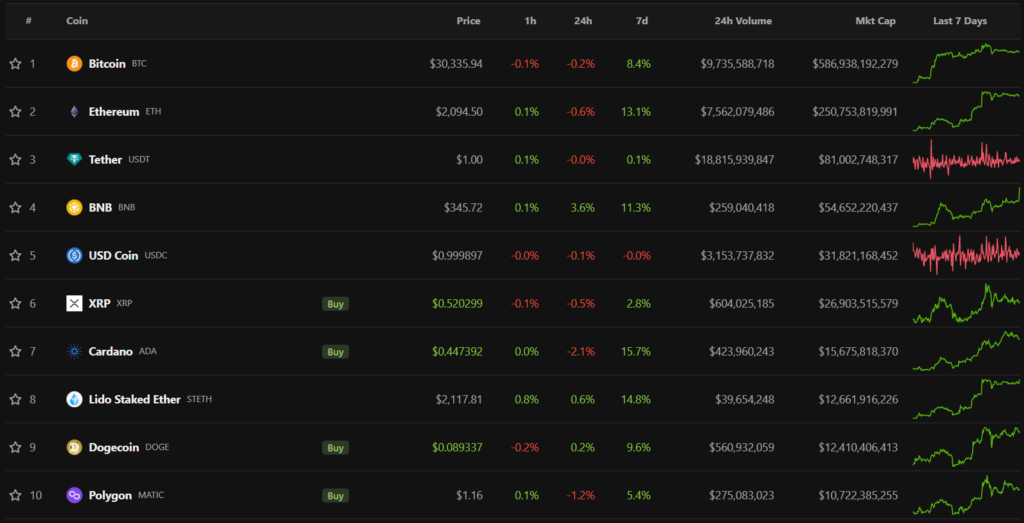
Task: Toggle favorite star for Bitcoin
Action: [15, 64]
